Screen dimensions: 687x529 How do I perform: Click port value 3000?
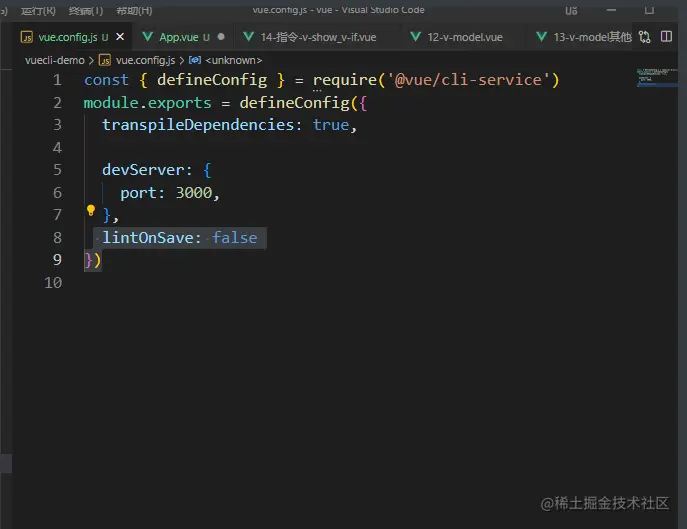click(194, 193)
